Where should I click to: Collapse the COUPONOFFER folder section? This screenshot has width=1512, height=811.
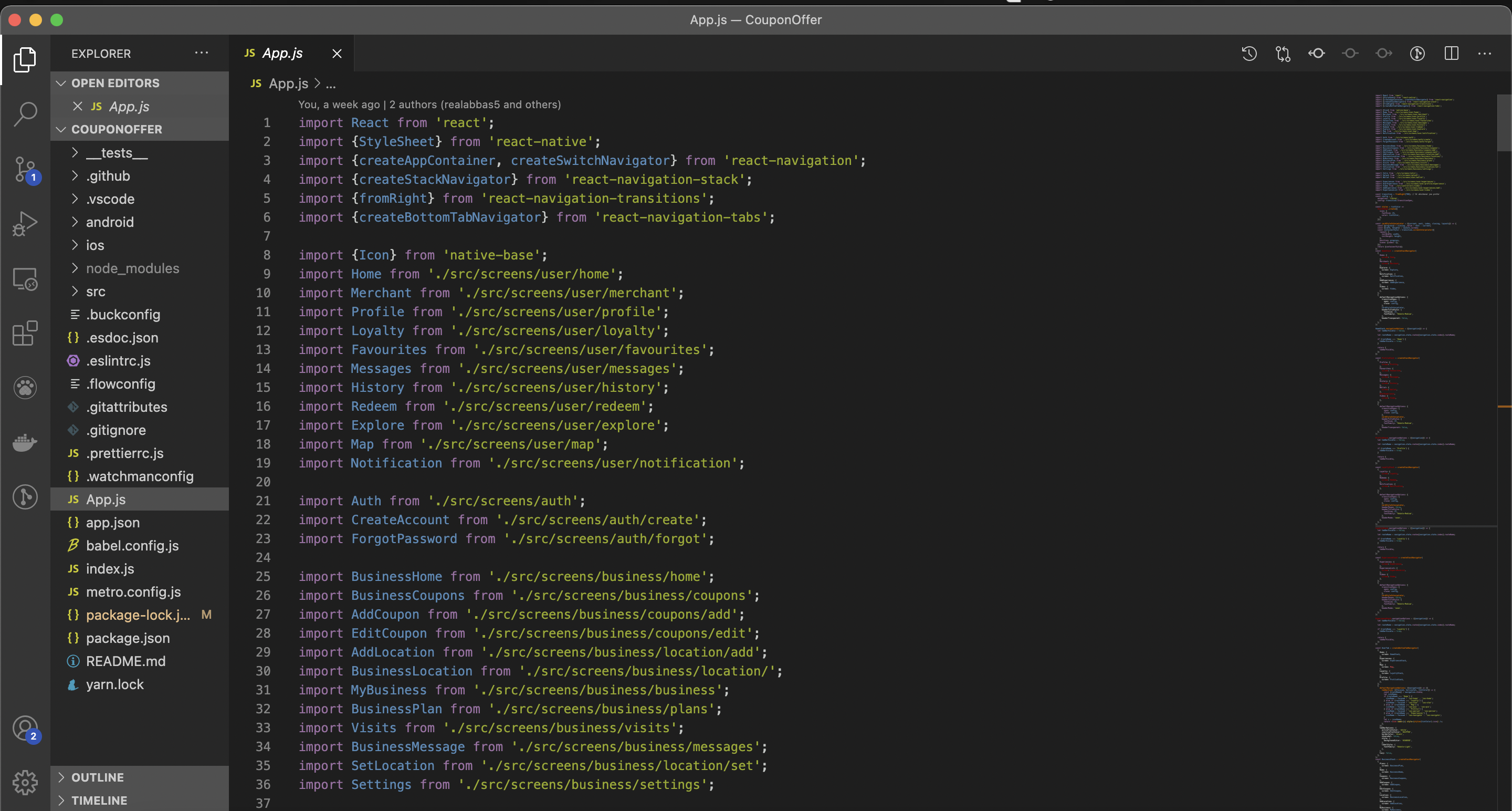pos(140,129)
